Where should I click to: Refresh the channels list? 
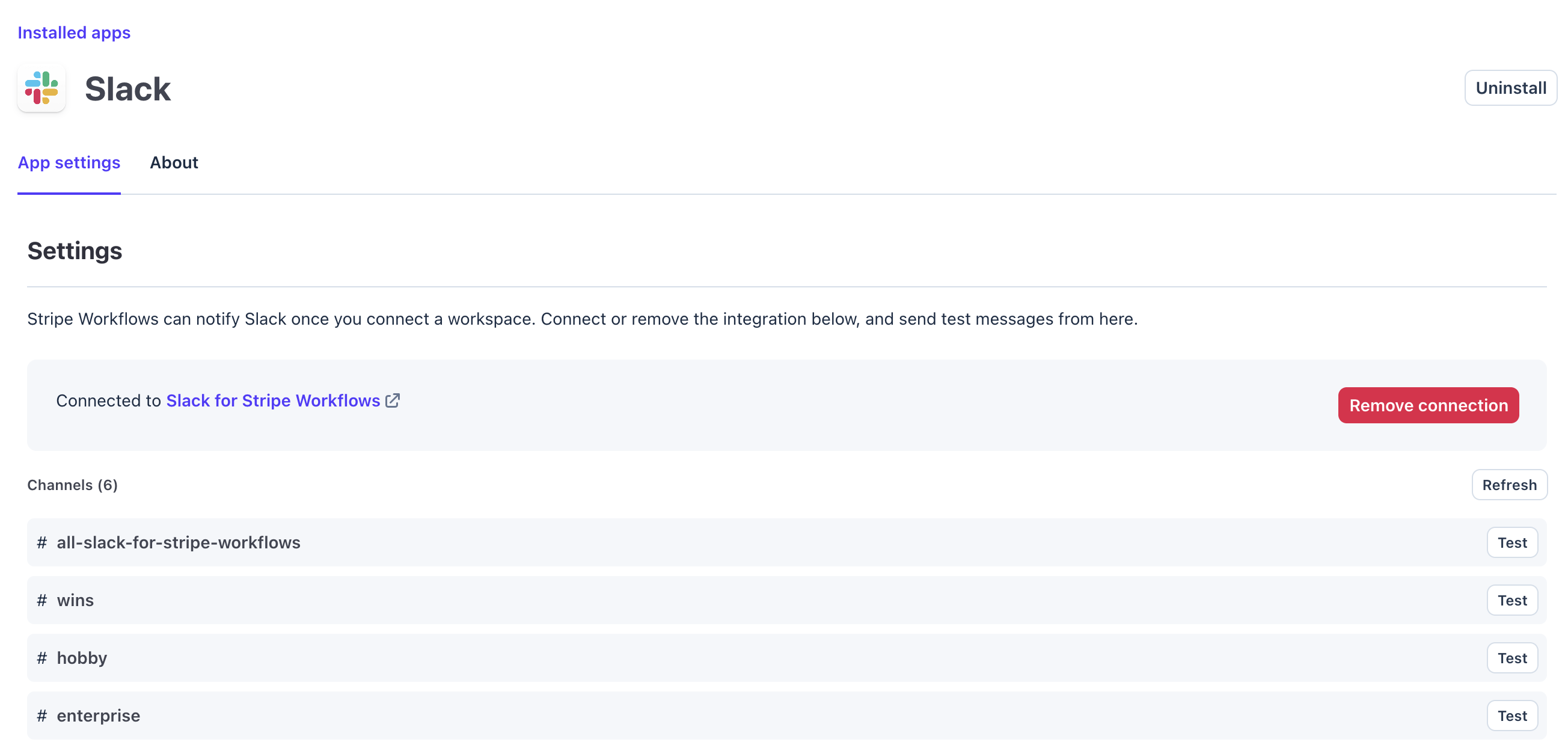pos(1509,485)
